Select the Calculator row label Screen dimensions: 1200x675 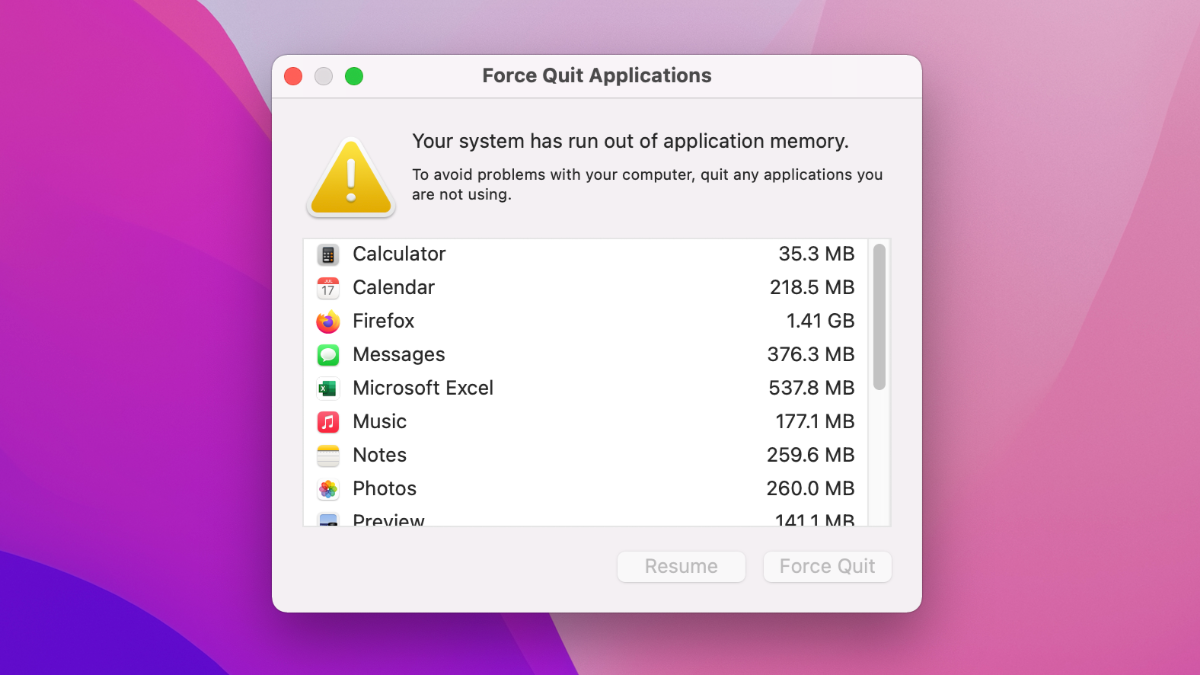click(x=399, y=254)
